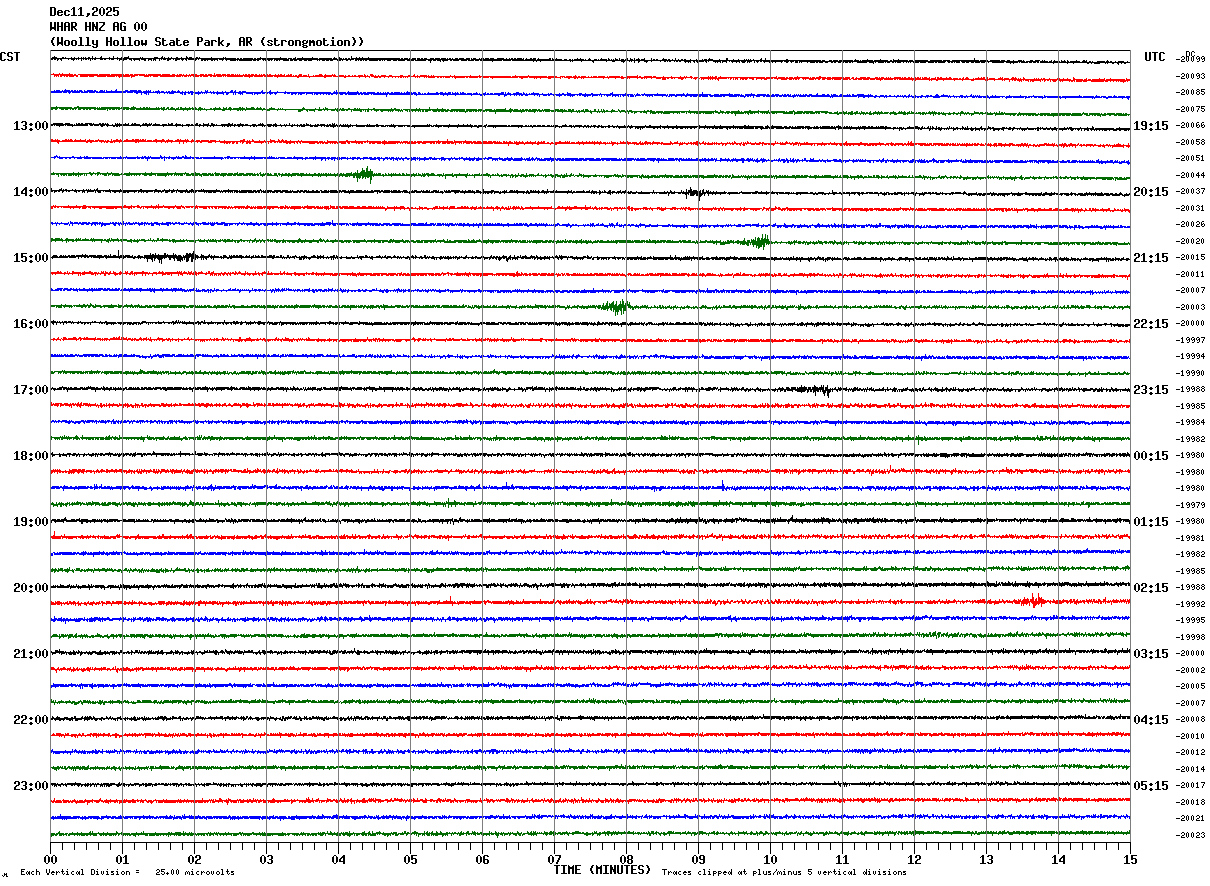Click the '05:15' UTC time label

coord(1151,786)
